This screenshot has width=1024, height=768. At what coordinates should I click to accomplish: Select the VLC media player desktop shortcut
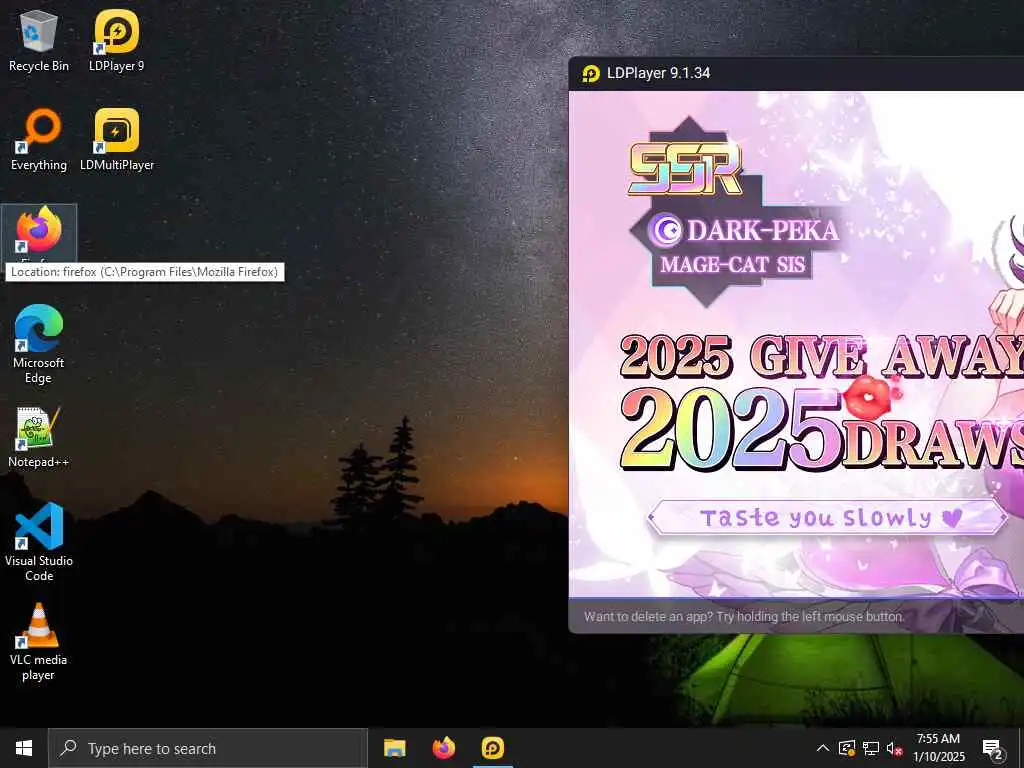(39, 642)
